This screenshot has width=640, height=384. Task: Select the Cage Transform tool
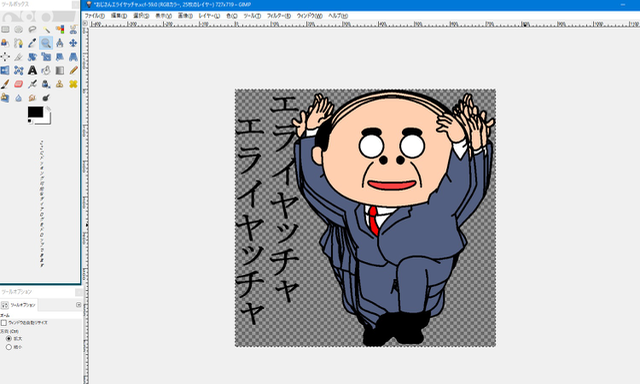(x=18, y=70)
